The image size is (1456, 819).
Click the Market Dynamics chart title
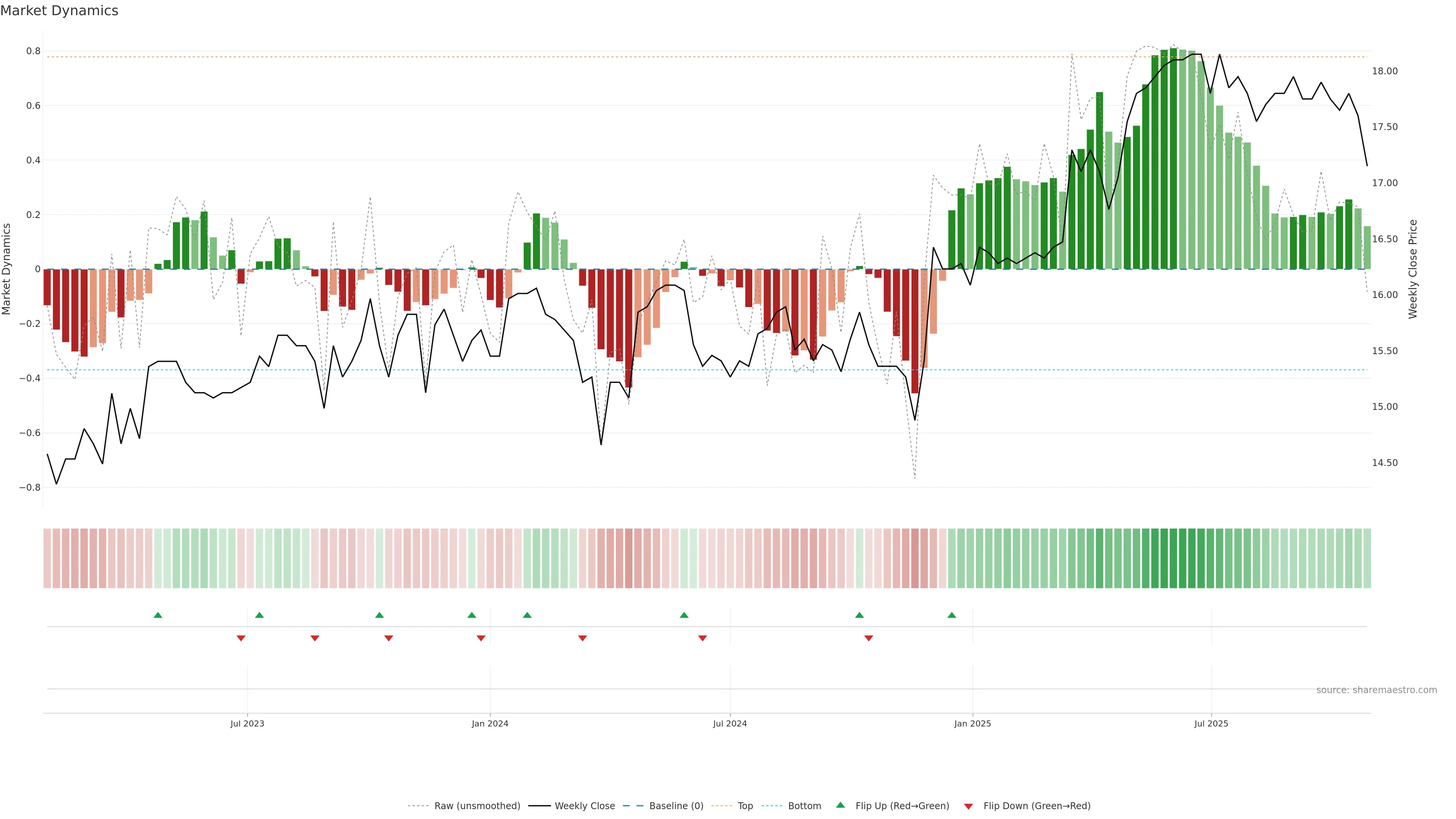coord(60,11)
